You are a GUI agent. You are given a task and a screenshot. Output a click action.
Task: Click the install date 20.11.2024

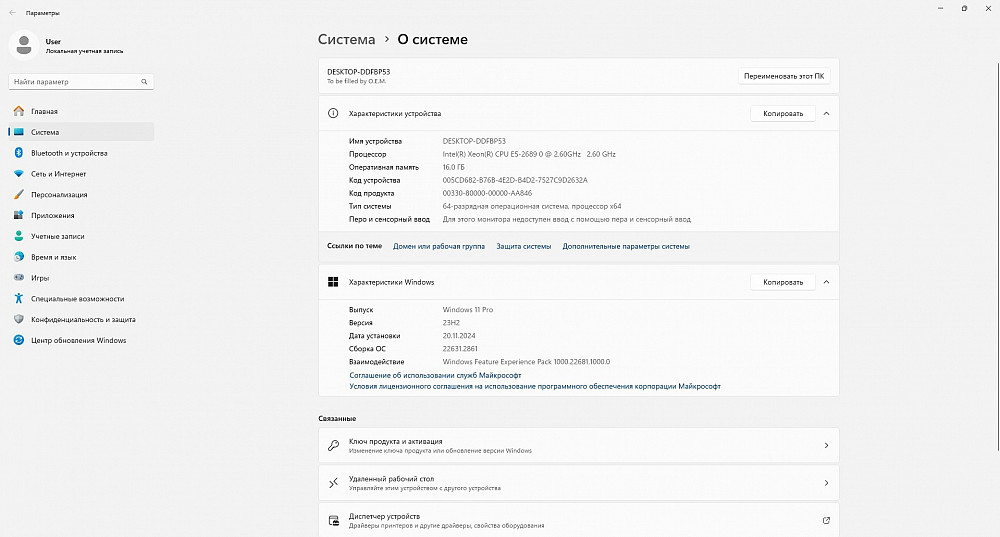click(x=459, y=335)
